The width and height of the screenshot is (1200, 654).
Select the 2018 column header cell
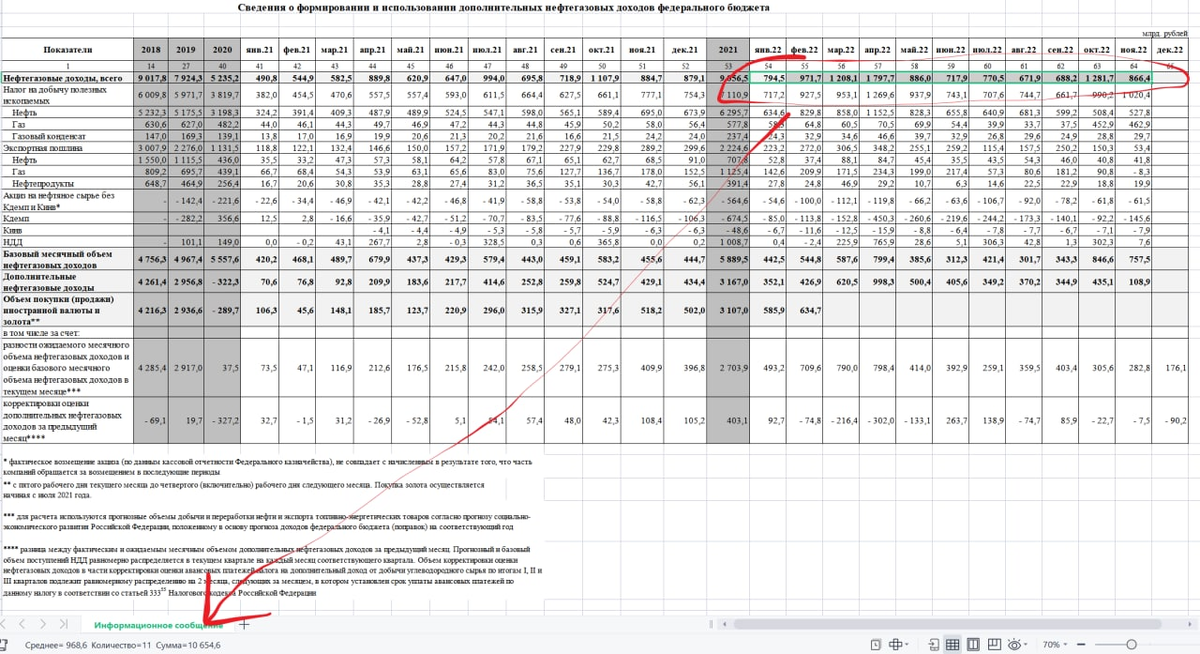(151, 49)
